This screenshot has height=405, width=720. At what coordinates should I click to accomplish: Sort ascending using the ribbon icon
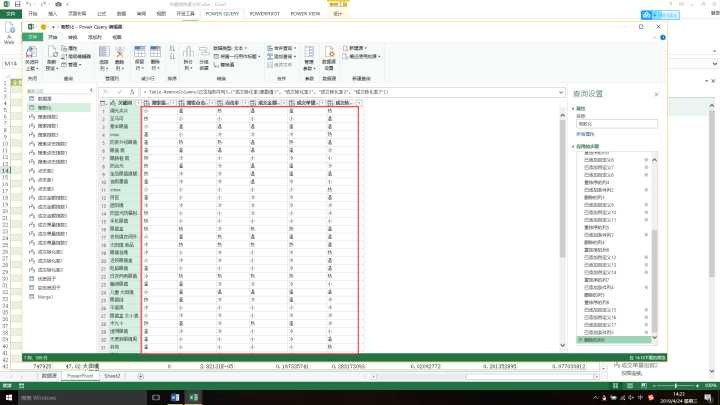tap(172, 48)
